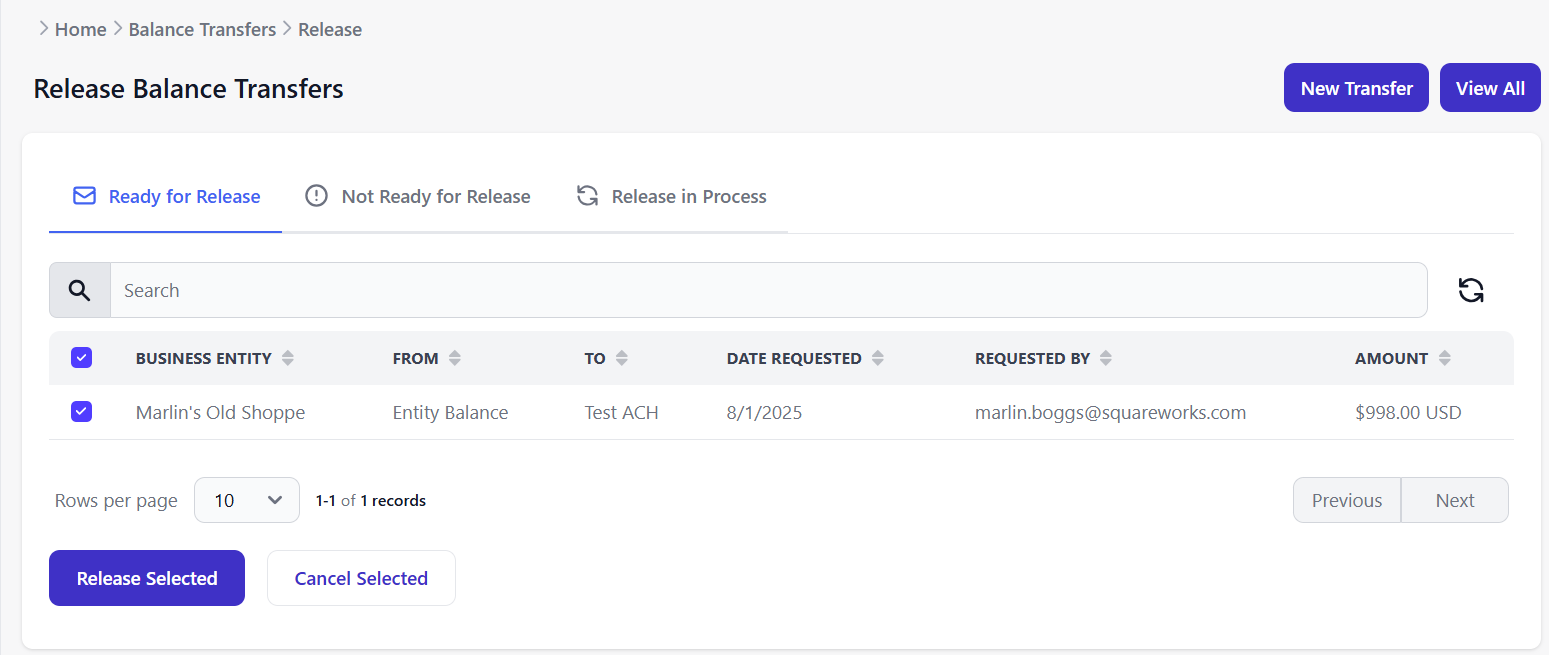Click the Cancel Selected button
1549x655 pixels.
point(361,578)
